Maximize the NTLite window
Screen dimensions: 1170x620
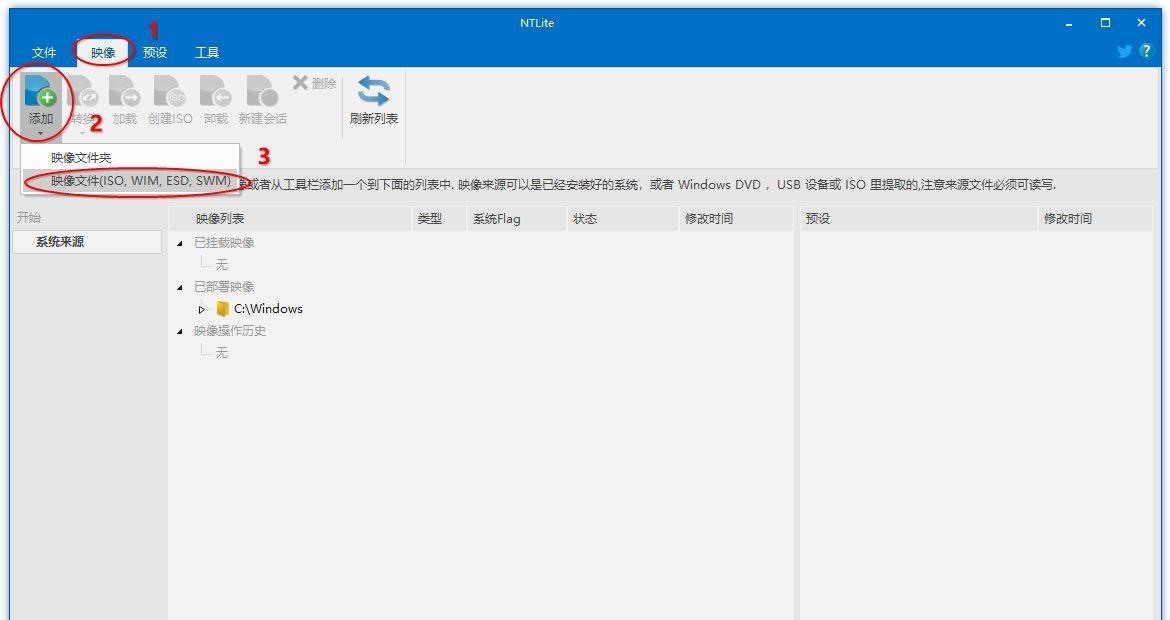(x=1105, y=23)
